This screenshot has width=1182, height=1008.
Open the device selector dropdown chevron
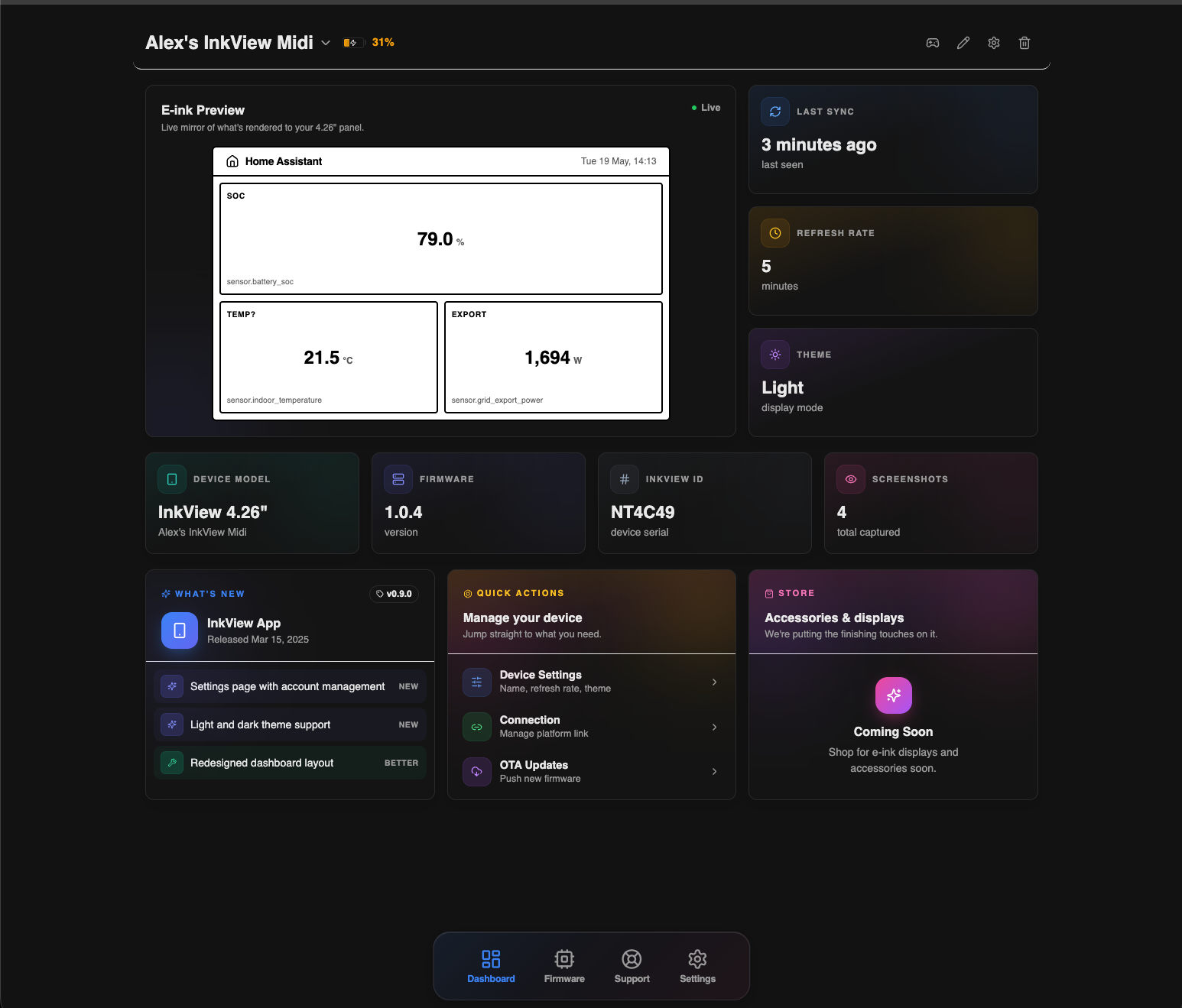pyautogui.click(x=326, y=43)
